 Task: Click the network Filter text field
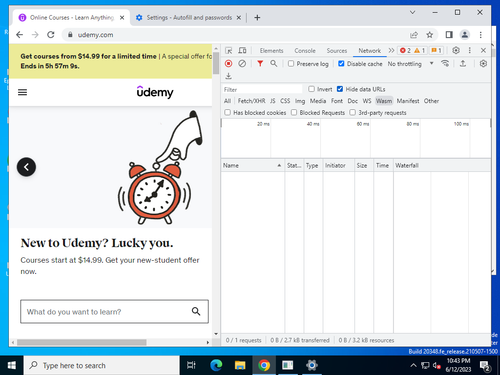click(x=262, y=89)
